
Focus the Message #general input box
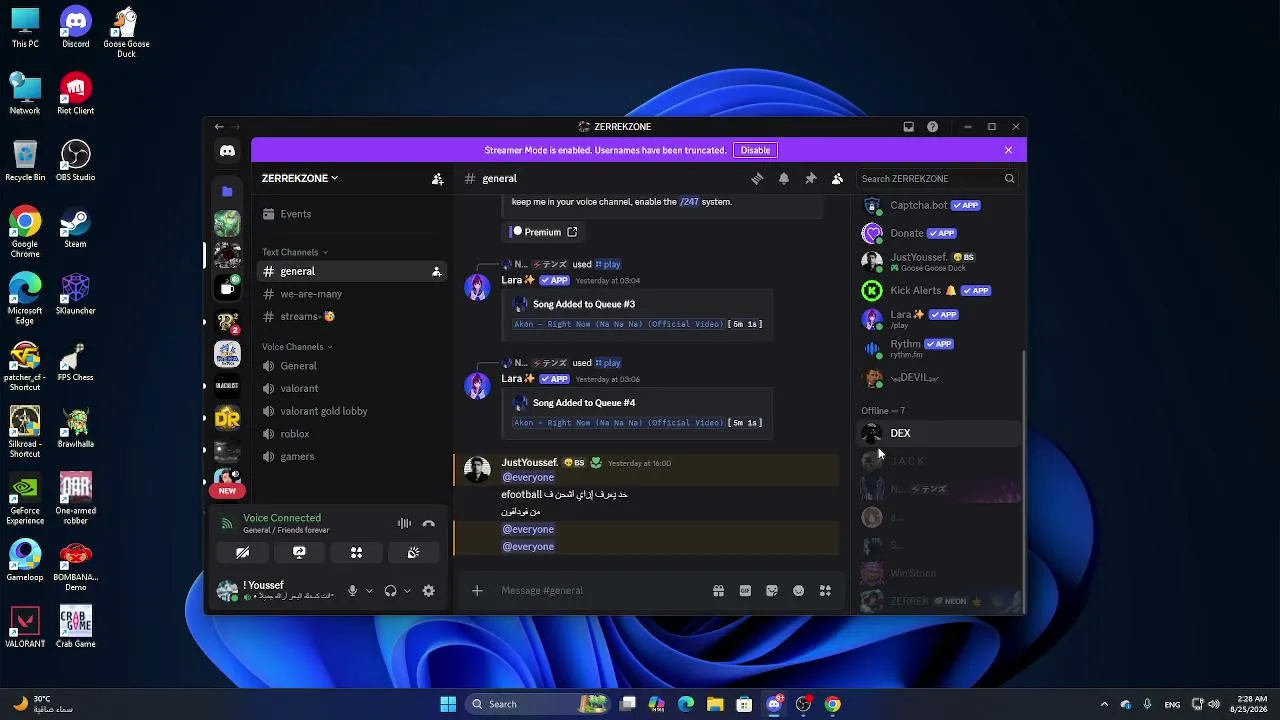[600, 591]
